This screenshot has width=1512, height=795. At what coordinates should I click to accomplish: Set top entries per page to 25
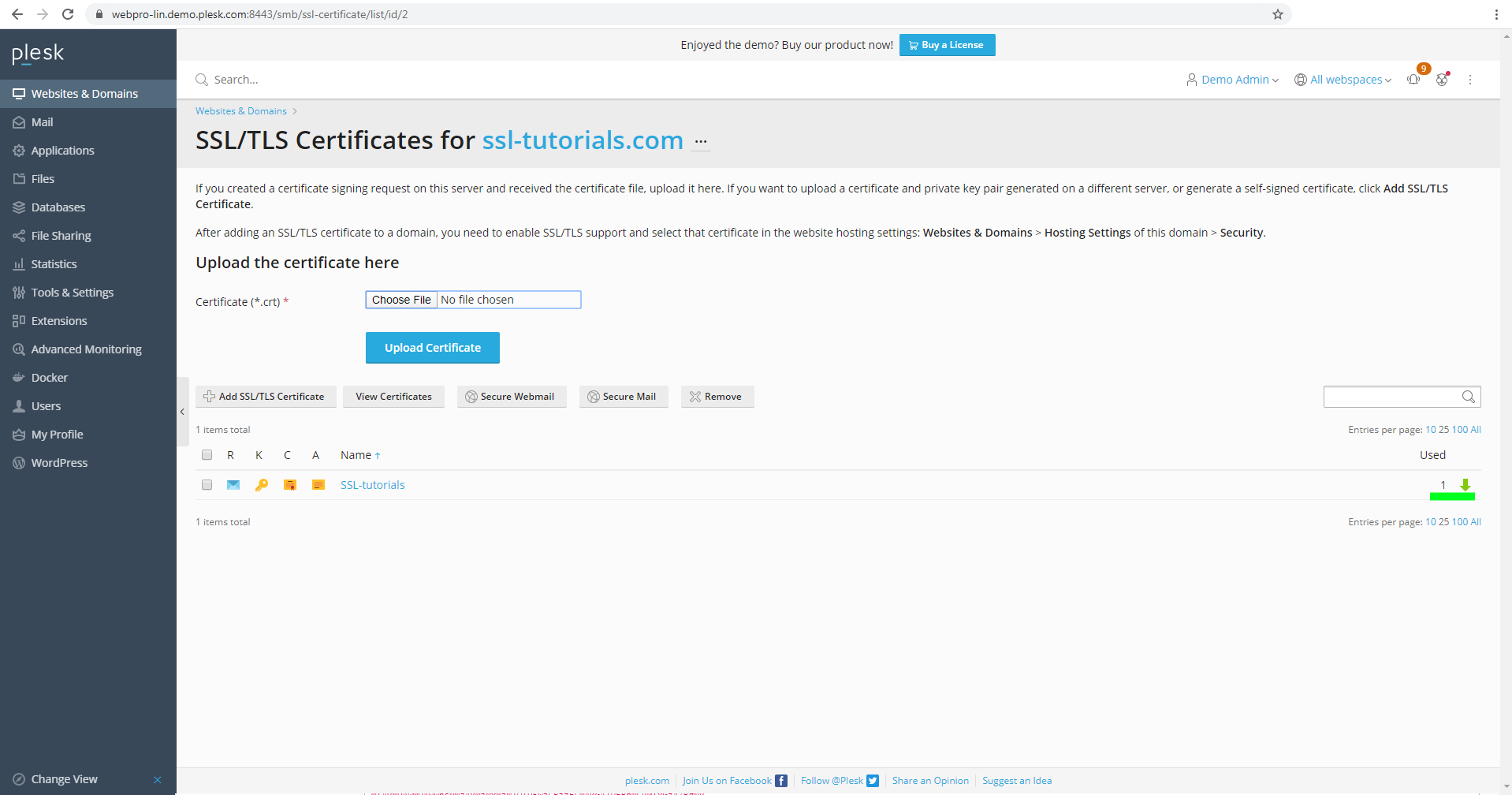click(x=1444, y=430)
